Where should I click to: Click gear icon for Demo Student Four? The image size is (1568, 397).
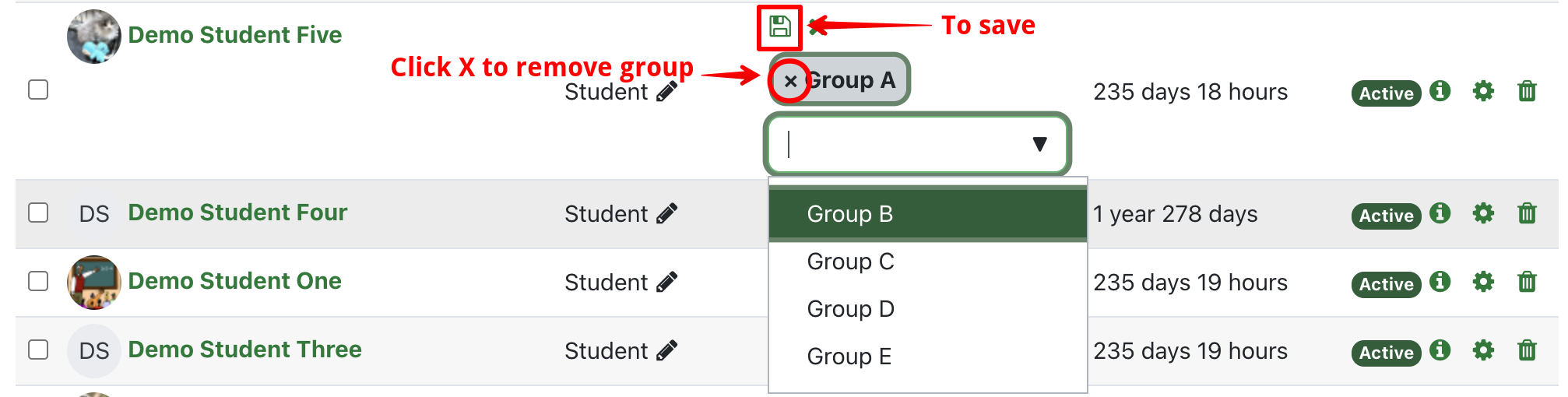pyautogui.click(x=1483, y=214)
